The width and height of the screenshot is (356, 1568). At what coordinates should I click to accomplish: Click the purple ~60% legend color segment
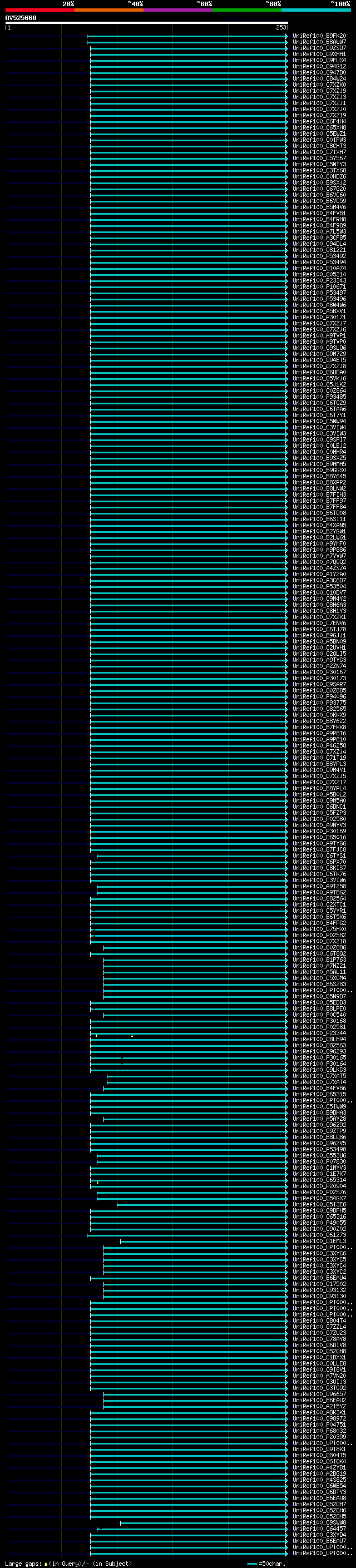[179, 10]
